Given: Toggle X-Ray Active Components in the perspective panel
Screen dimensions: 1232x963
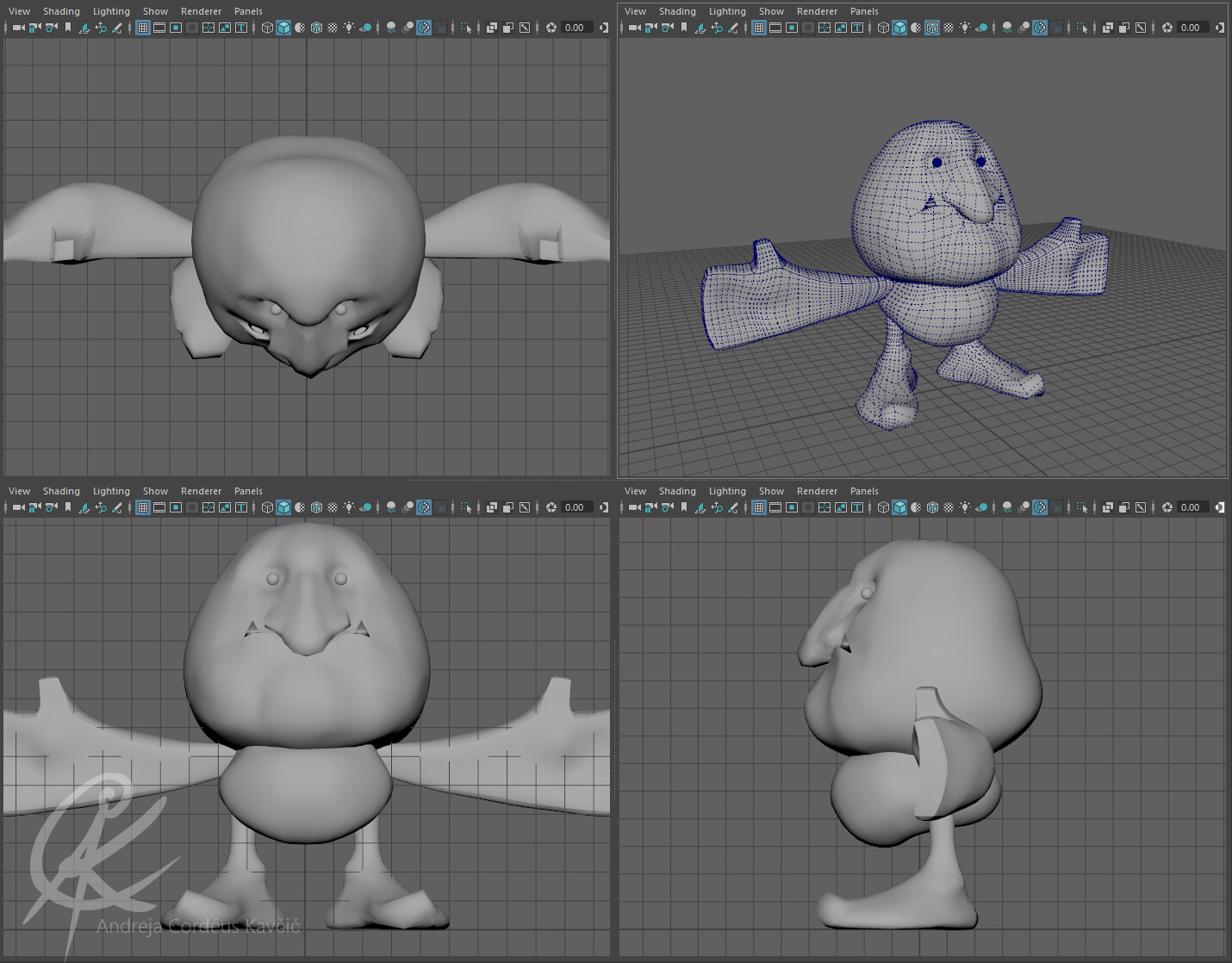Looking at the screenshot, I should [1123, 28].
